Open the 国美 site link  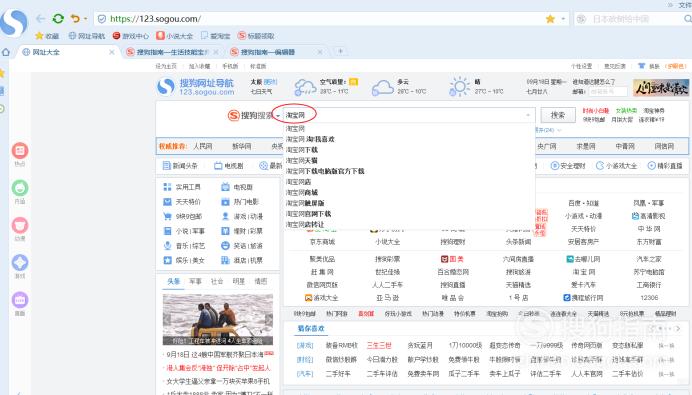pyautogui.click(x=452, y=259)
